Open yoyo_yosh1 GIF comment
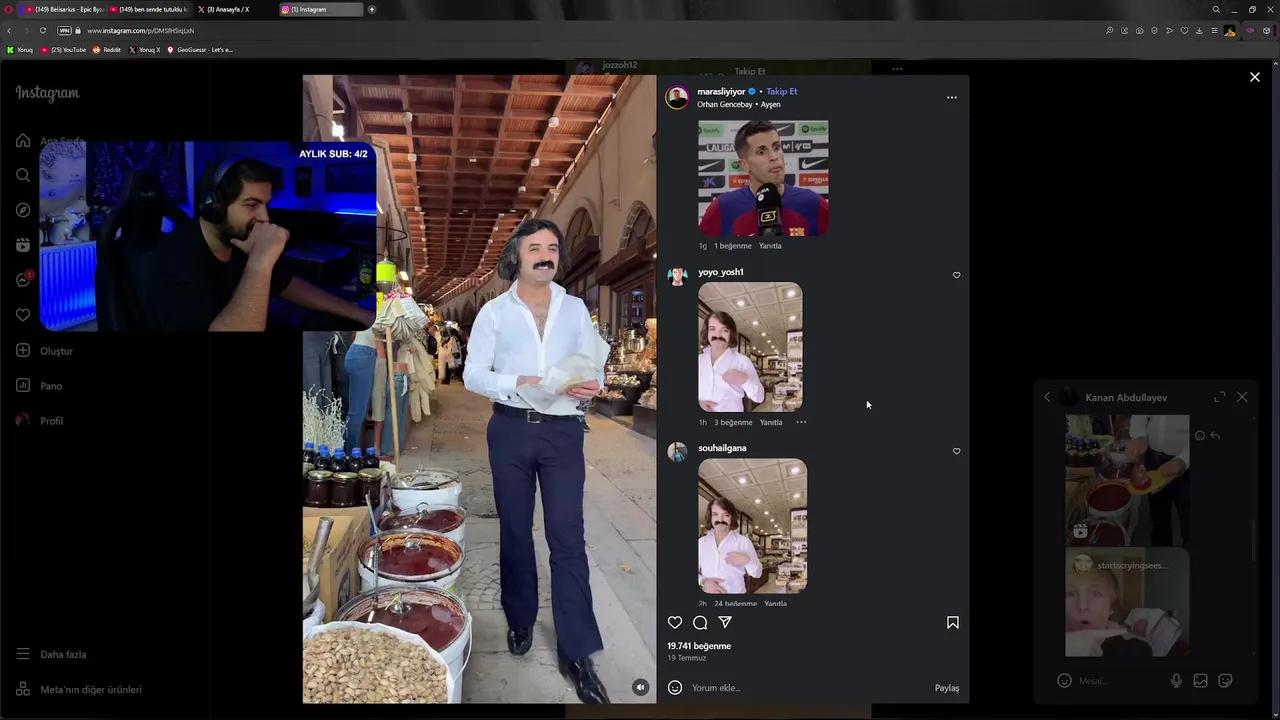This screenshot has width=1280, height=720. (750, 347)
